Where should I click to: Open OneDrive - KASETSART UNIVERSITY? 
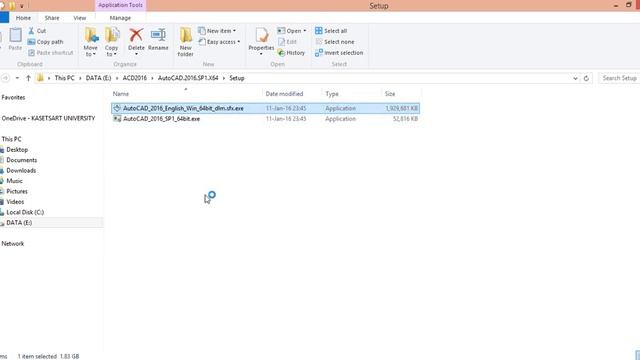point(48,118)
